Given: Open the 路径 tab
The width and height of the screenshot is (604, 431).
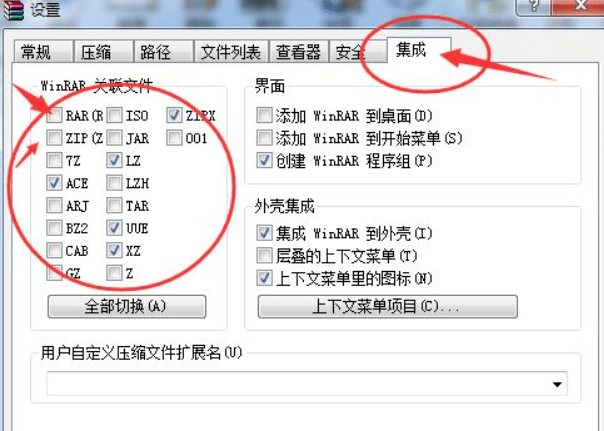Looking at the screenshot, I should click(x=163, y=52).
